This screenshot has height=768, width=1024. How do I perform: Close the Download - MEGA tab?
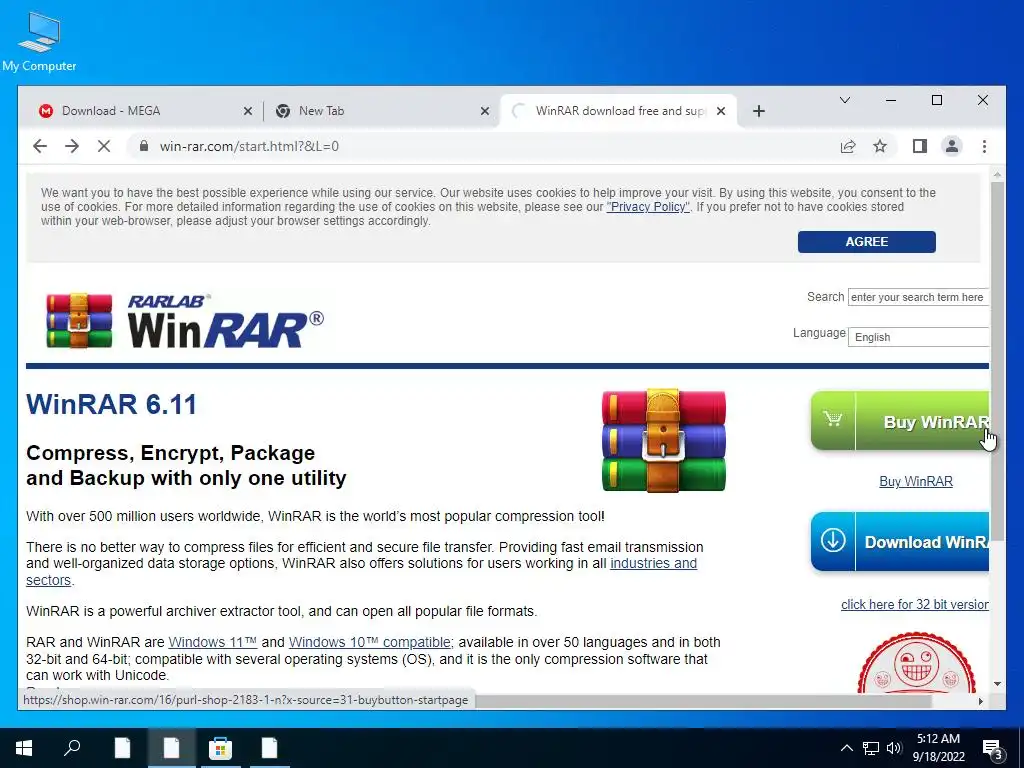(248, 111)
